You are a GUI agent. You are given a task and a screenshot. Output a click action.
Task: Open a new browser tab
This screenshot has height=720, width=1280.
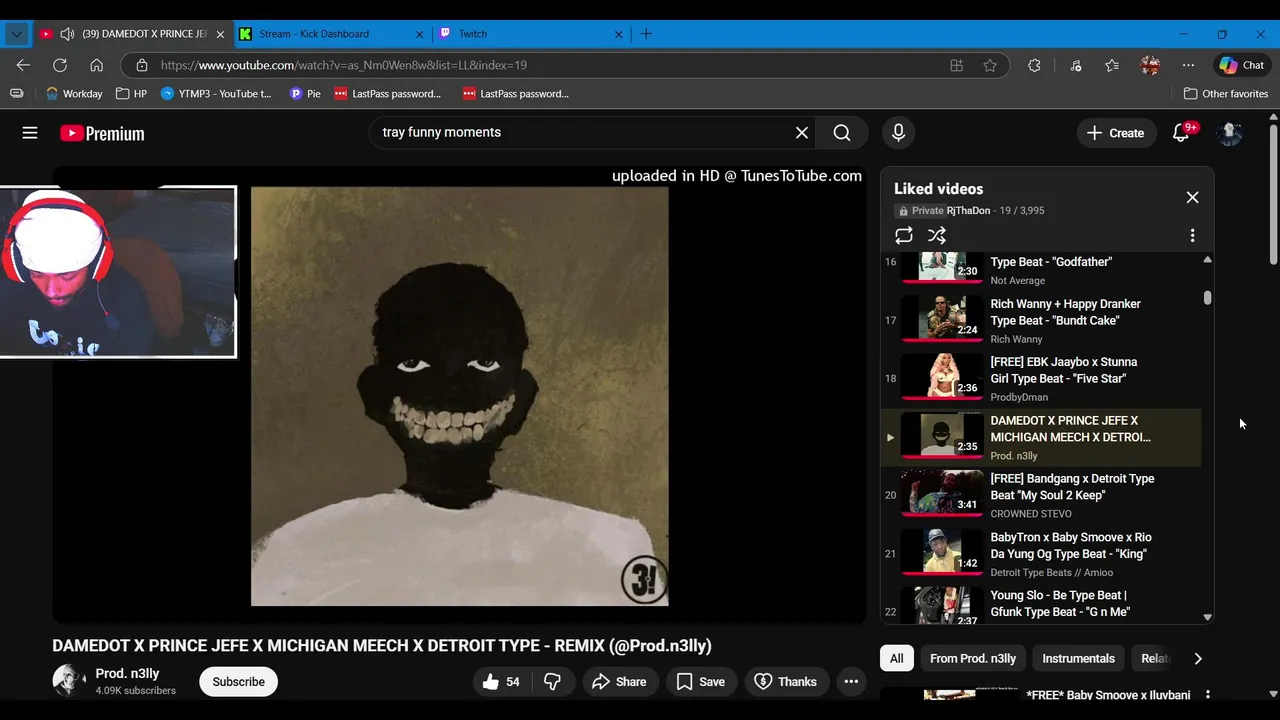pos(646,34)
